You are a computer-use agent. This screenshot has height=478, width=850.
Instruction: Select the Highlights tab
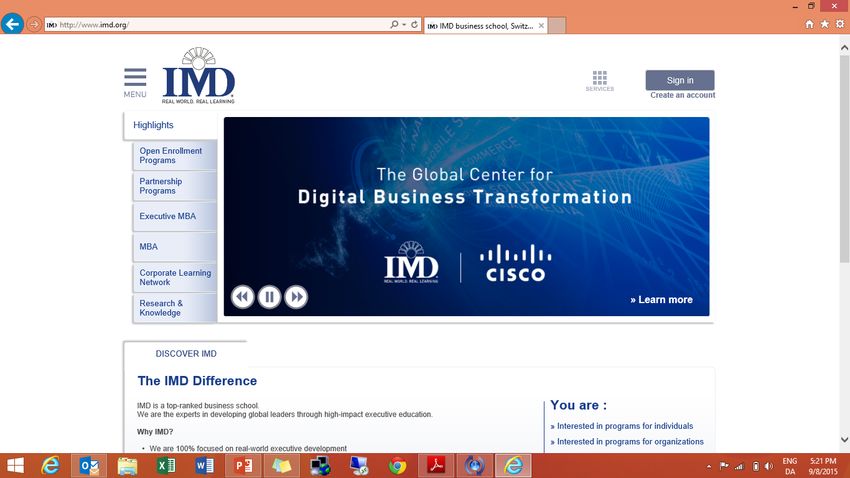(x=170, y=125)
